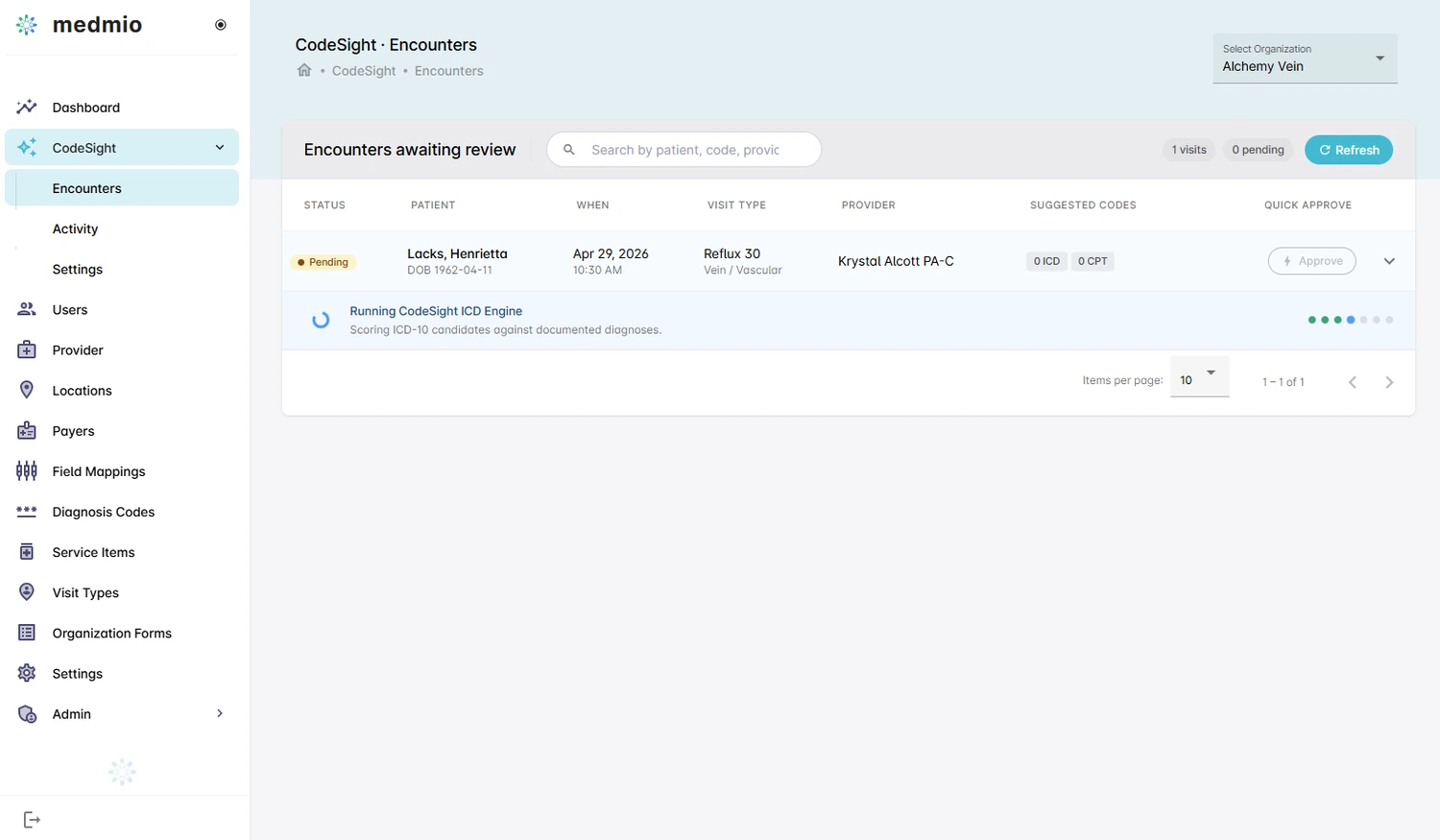Click the Visit Type column header

coord(736,205)
